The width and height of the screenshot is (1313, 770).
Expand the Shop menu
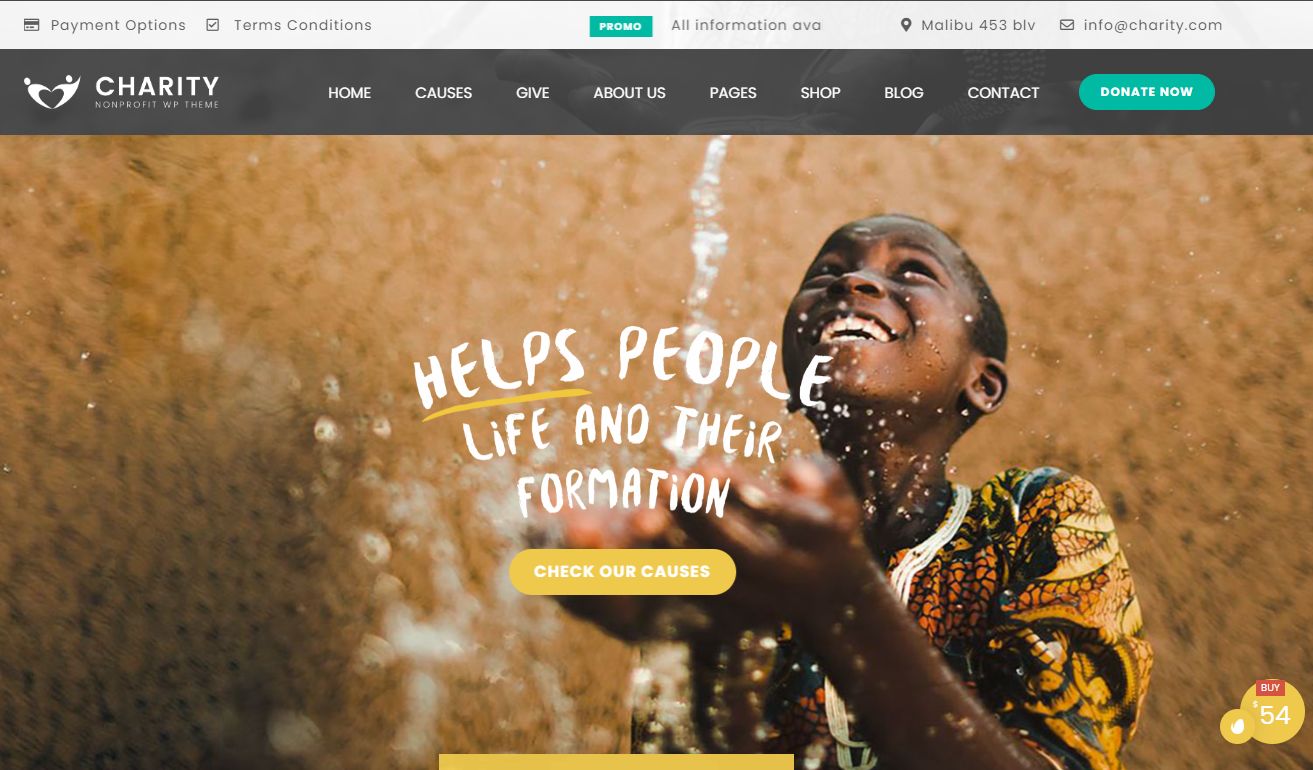tap(820, 92)
